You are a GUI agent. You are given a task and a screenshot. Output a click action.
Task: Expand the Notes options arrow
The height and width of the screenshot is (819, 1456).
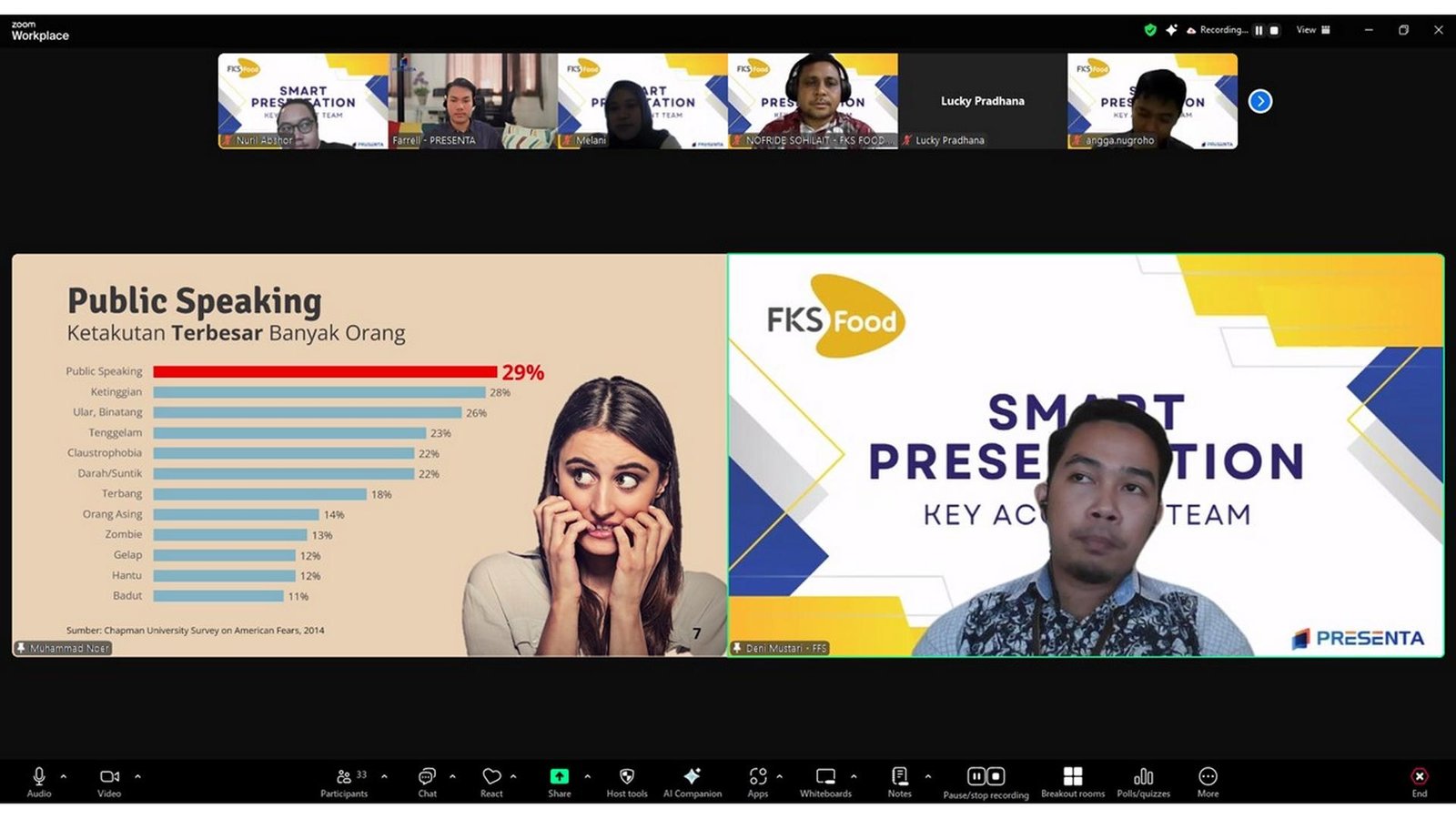(x=927, y=776)
